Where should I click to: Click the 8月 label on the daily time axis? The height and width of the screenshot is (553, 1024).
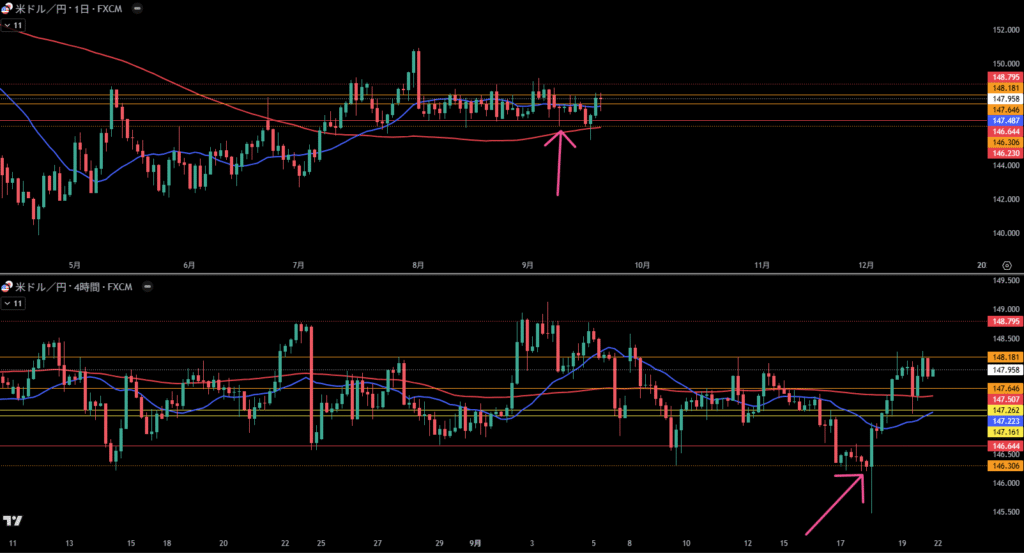(x=417, y=265)
